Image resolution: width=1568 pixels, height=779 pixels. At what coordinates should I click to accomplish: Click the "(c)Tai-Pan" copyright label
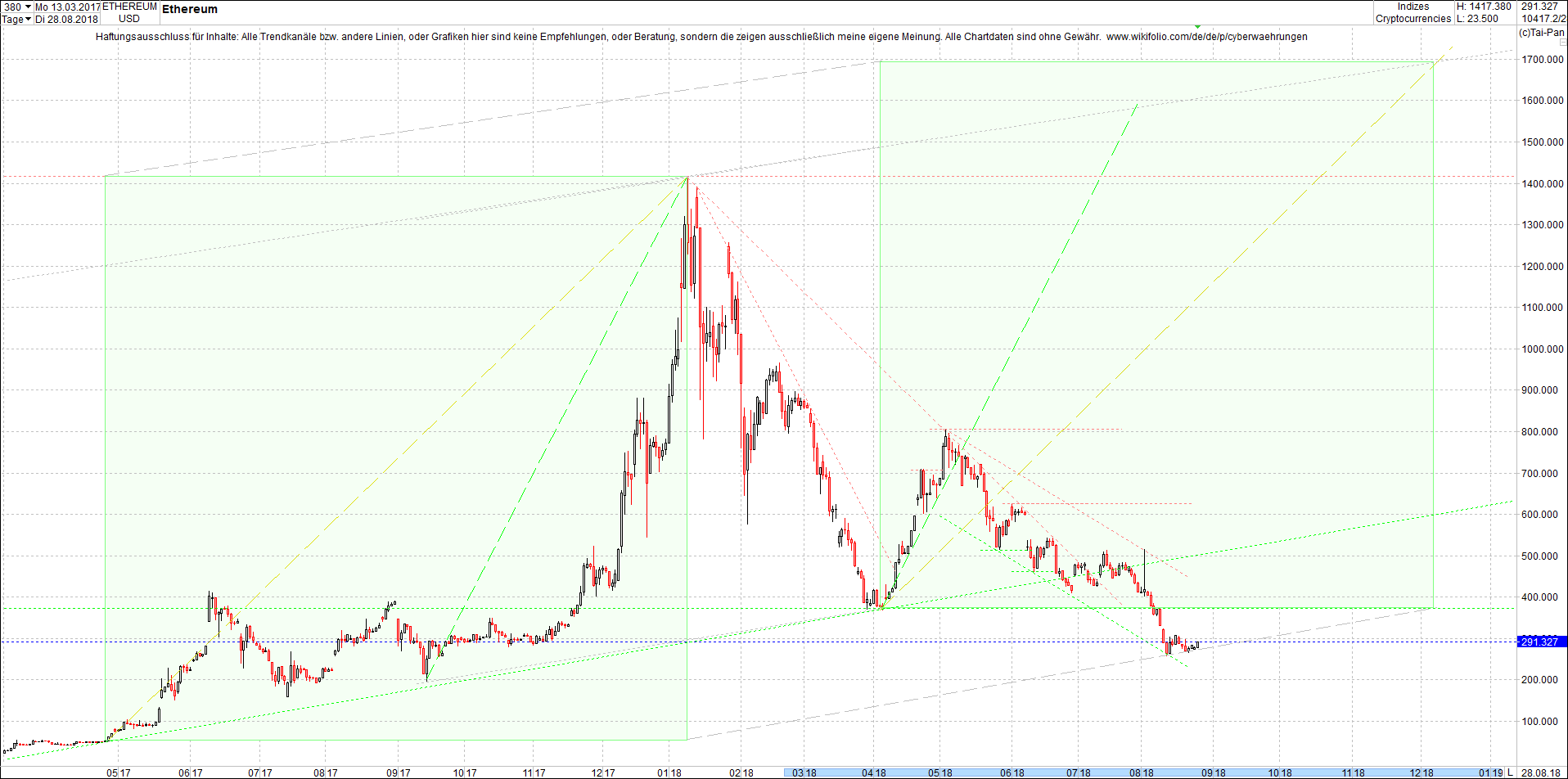(x=1542, y=33)
